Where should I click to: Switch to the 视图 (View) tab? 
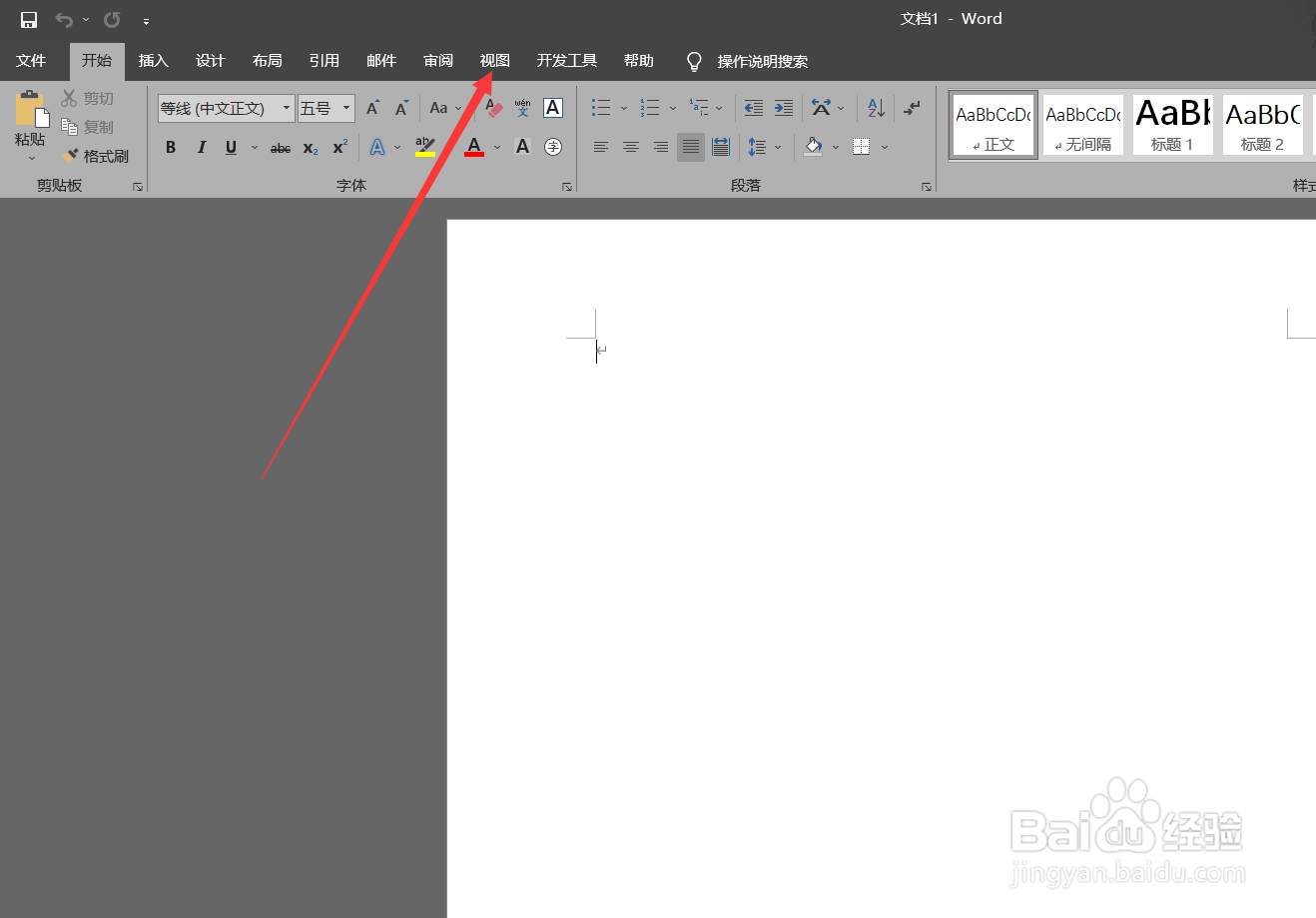[x=495, y=61]
